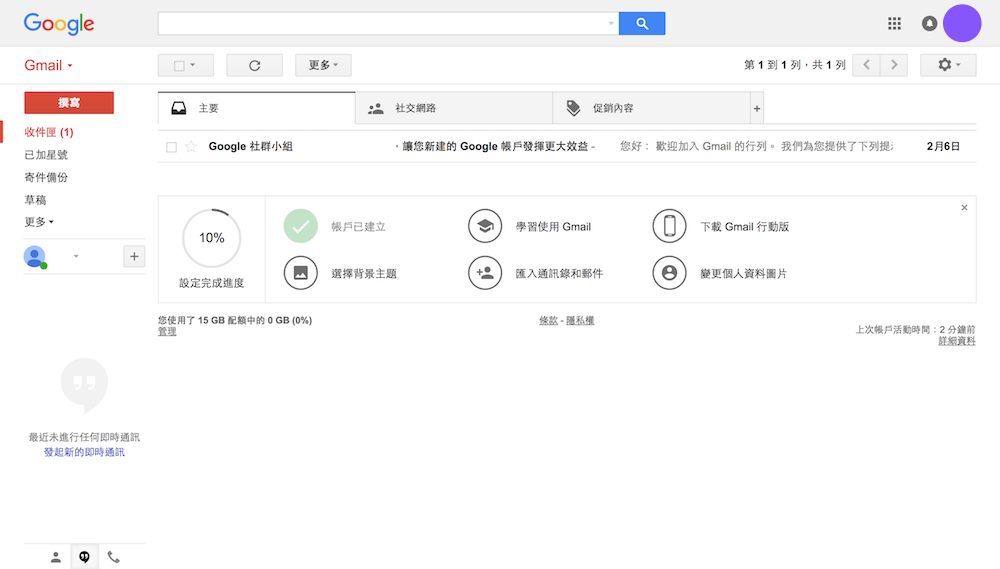Open the settings gear dropdown

point(948,65)
